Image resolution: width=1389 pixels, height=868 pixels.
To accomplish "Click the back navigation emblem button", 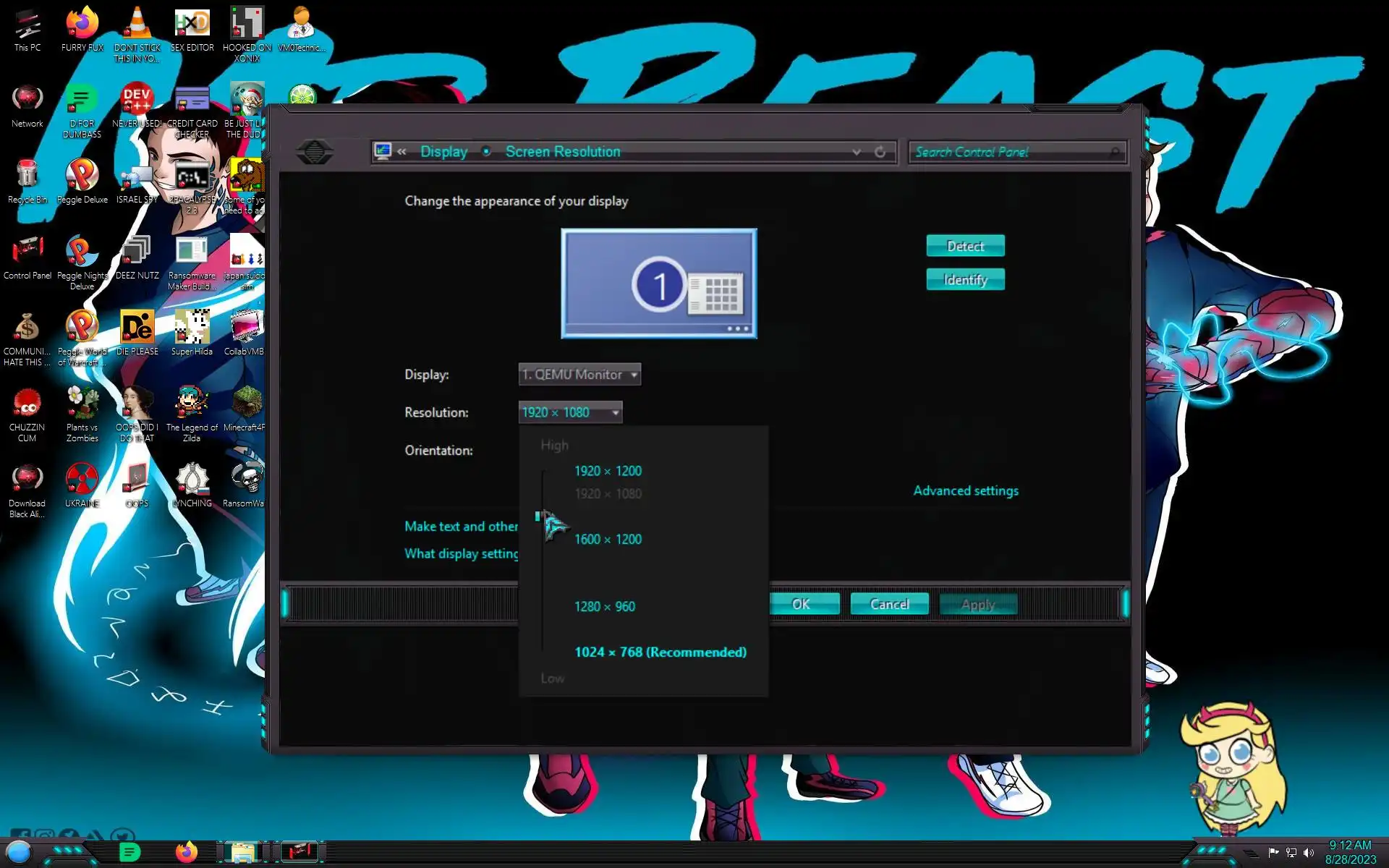I will pyautogui.click(x=314, y=152).
